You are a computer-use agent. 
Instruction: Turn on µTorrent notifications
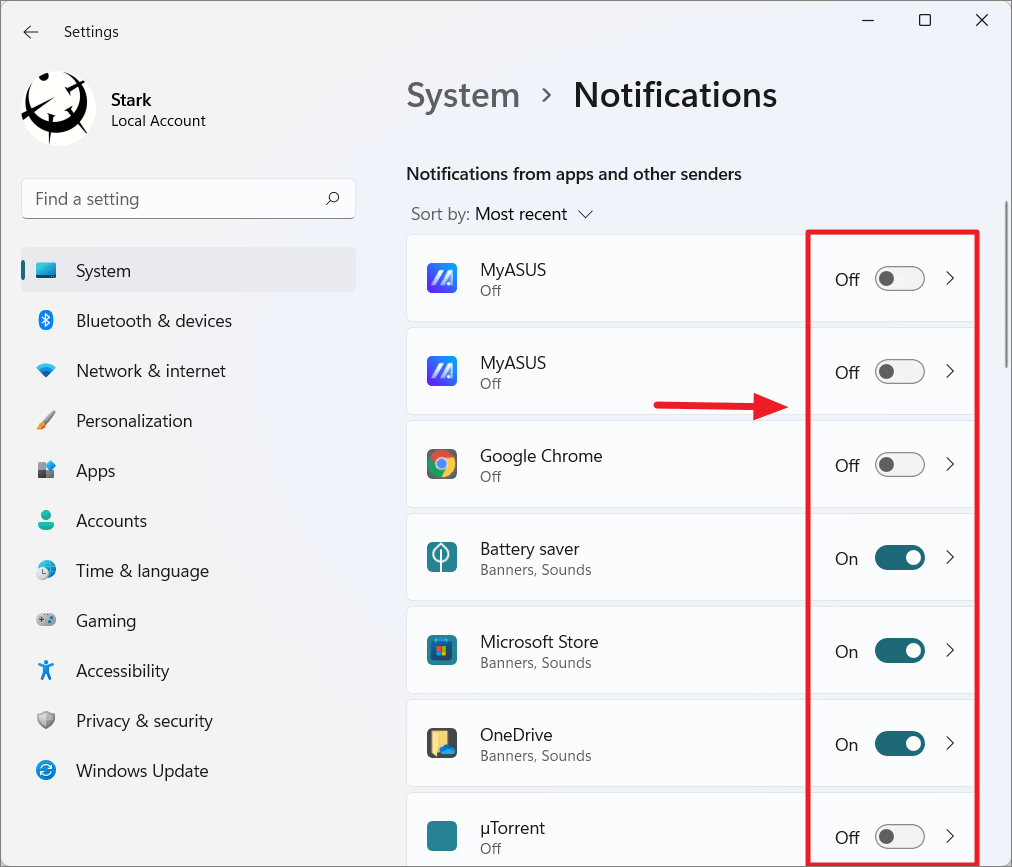[x=899, y=836]
